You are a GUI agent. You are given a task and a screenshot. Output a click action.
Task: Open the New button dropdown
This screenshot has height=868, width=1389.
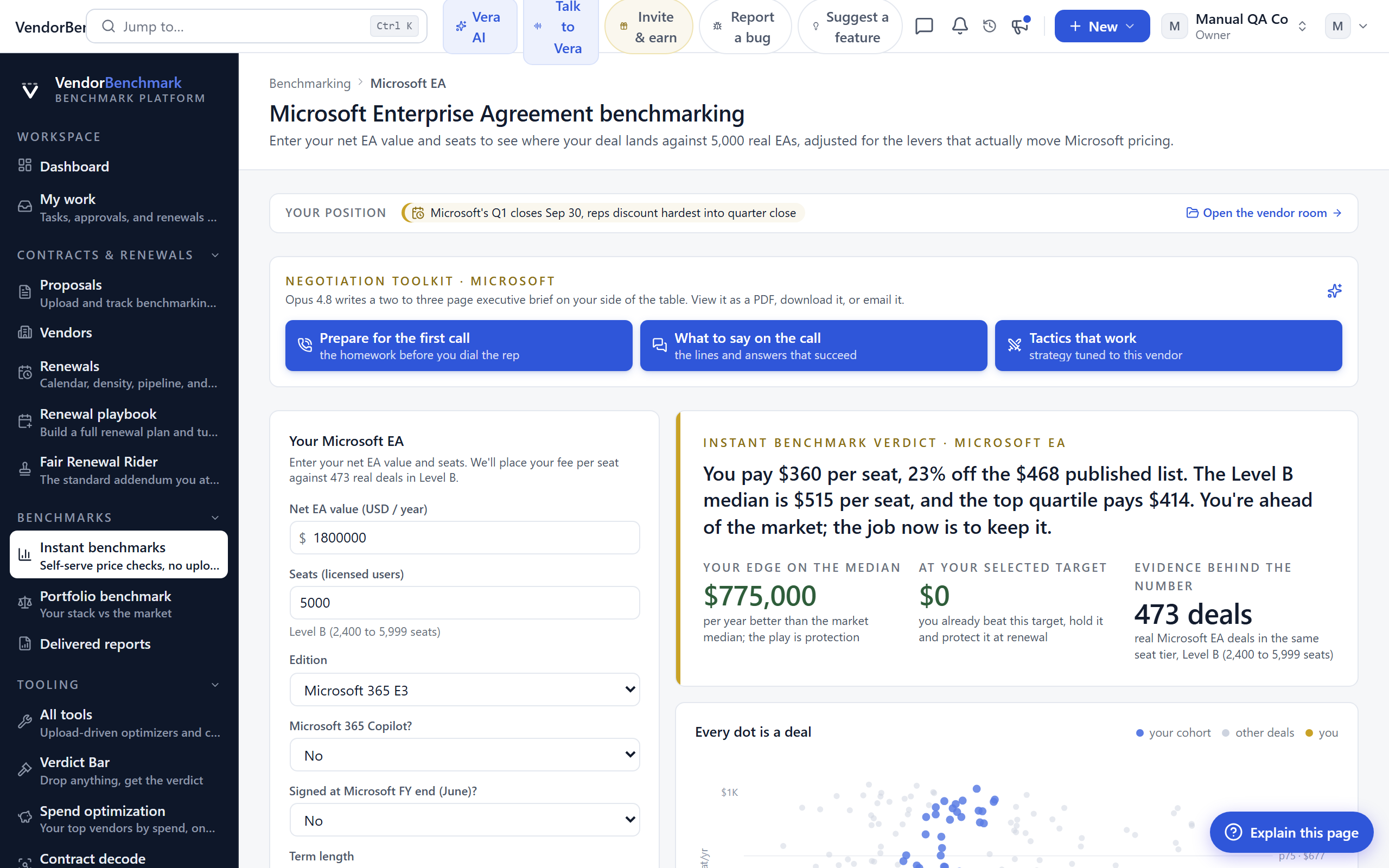click(x=1102, y=27)
